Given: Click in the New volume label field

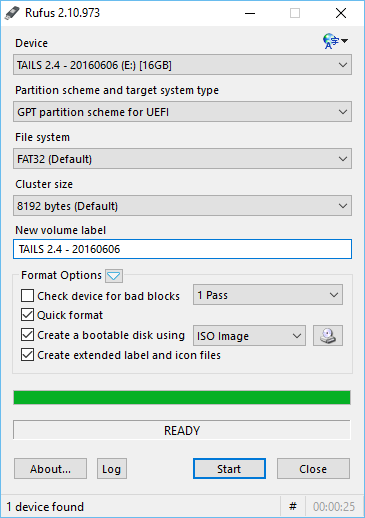Looking at the screenshot, I should click(182, 249).
